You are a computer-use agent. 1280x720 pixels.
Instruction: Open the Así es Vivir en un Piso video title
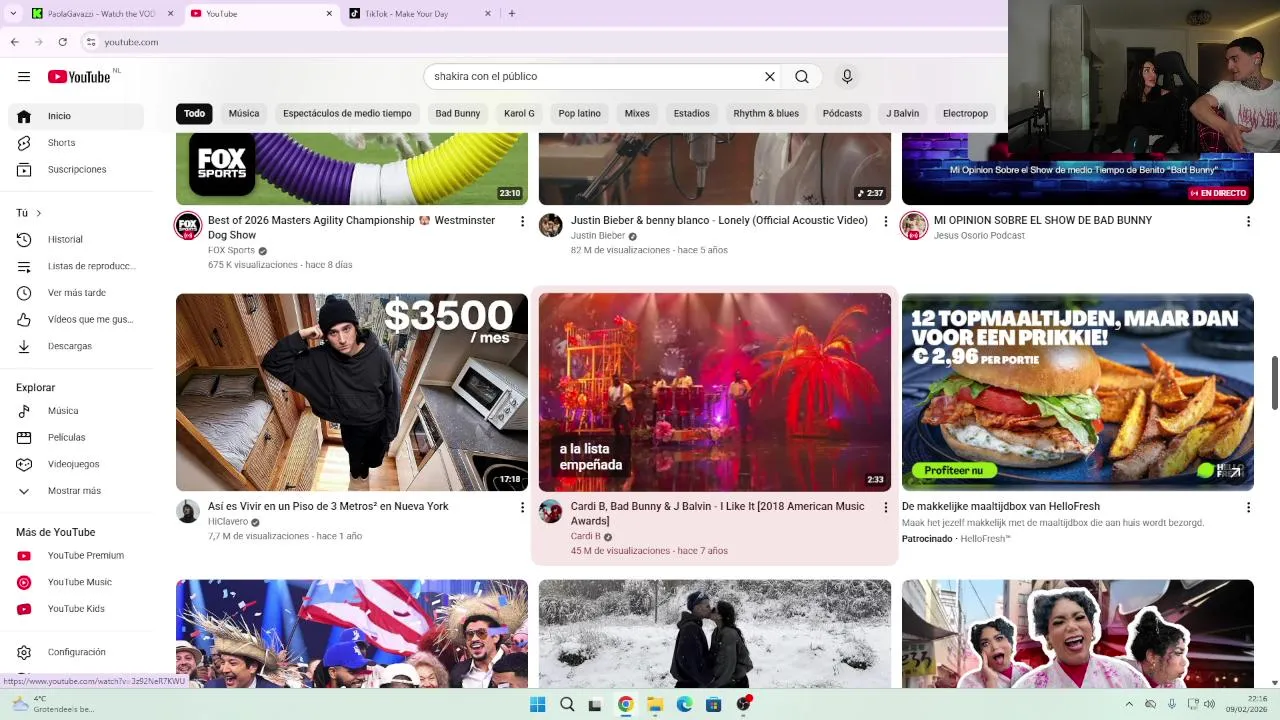tap(328, 507)
